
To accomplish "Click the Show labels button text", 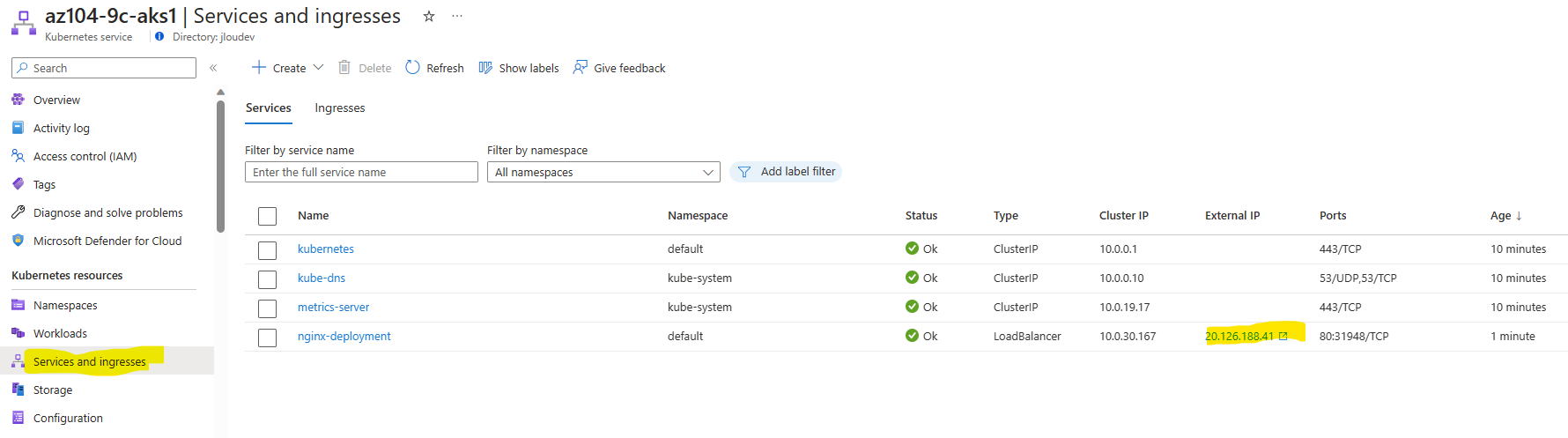I will (x=529, y=68).
